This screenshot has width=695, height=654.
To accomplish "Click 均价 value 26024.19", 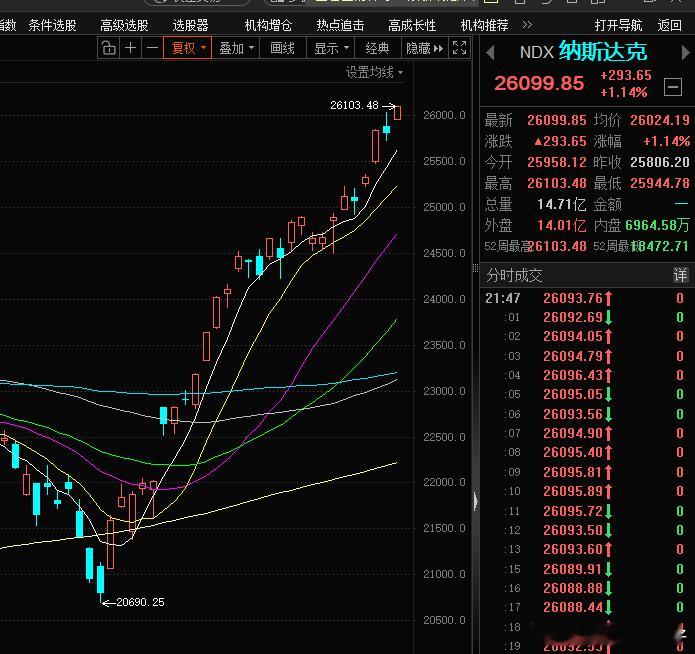I will point(660,120).
